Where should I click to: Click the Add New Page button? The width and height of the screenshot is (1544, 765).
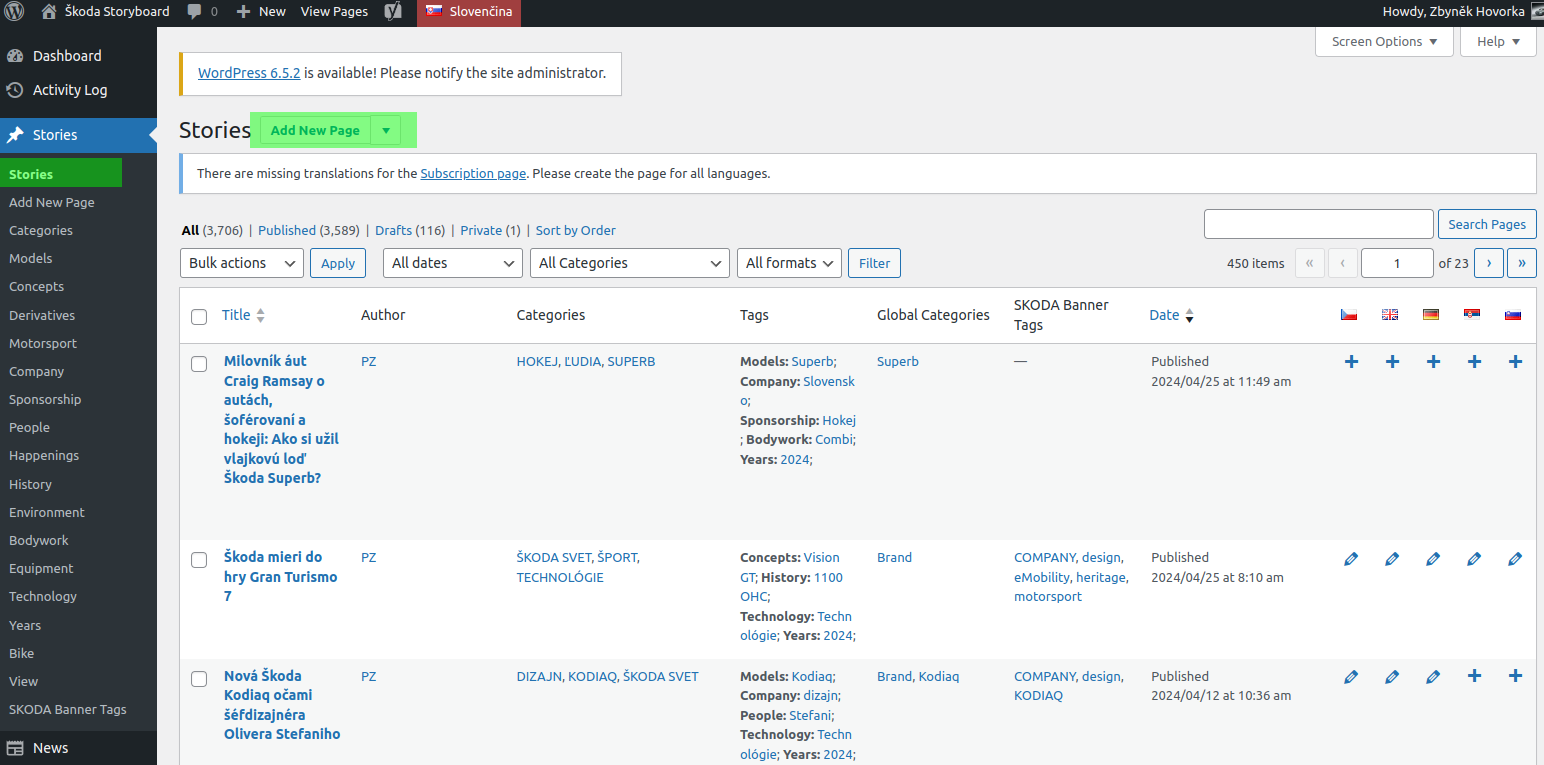(315, 130)
